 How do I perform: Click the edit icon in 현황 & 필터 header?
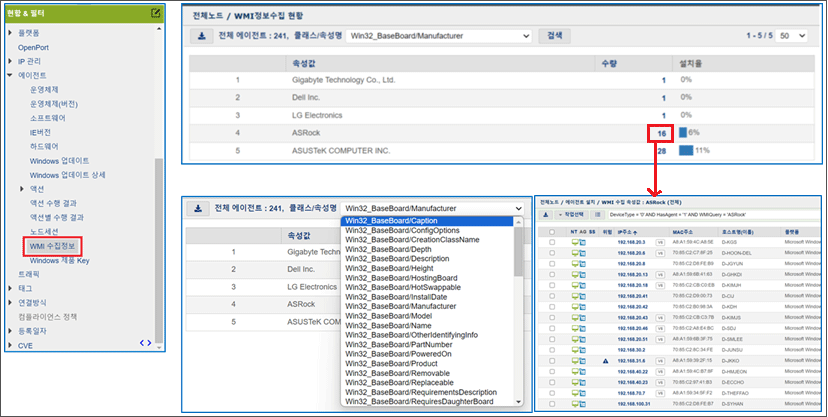click(155, 13)
